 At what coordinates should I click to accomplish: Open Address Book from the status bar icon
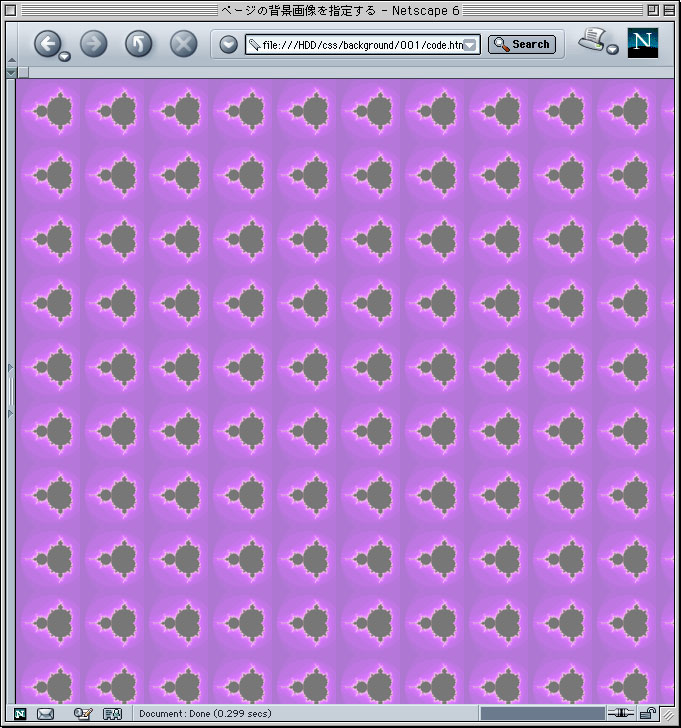click(112, 714)
